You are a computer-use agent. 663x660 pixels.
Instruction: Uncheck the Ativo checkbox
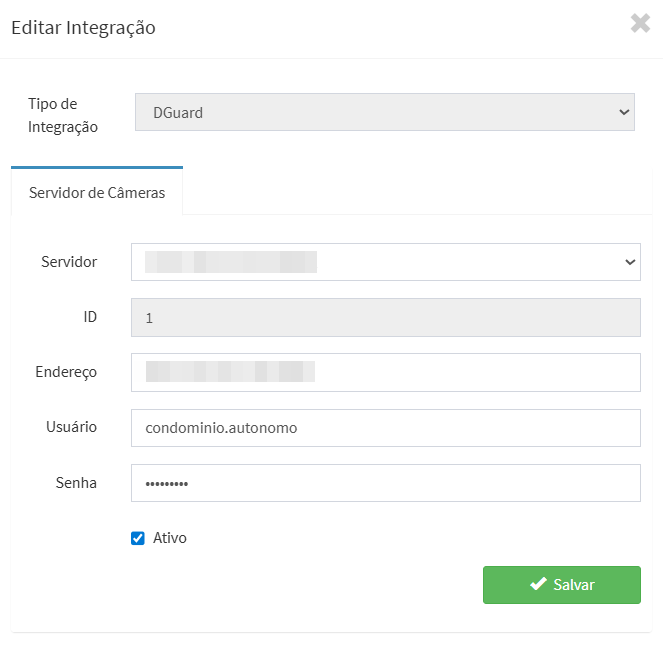pyautogui.click(x=138, y=538)
